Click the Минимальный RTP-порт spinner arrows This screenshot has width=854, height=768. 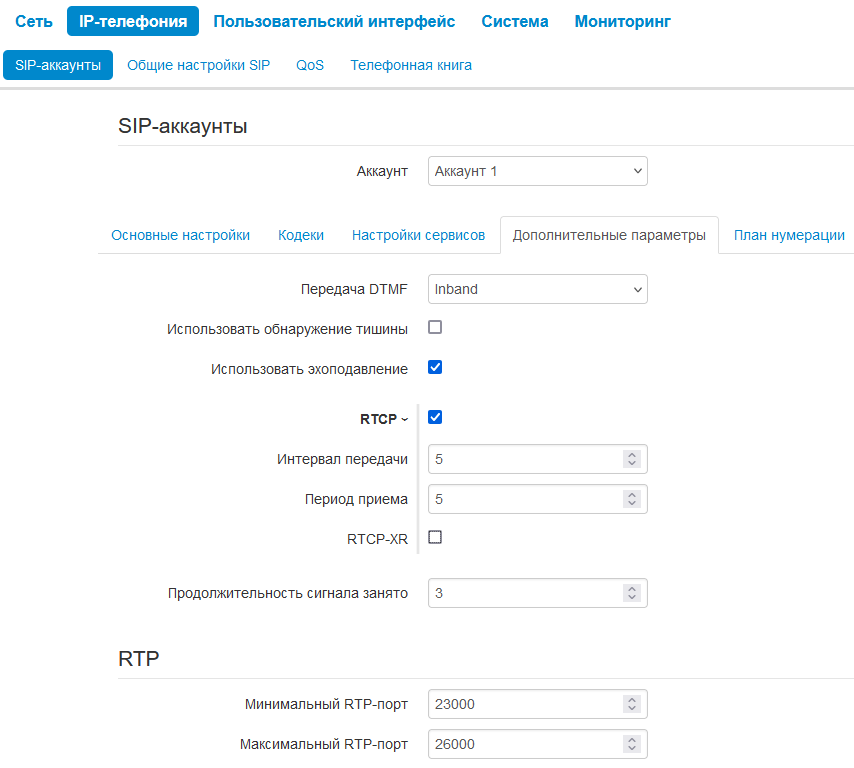coord(631,704)
